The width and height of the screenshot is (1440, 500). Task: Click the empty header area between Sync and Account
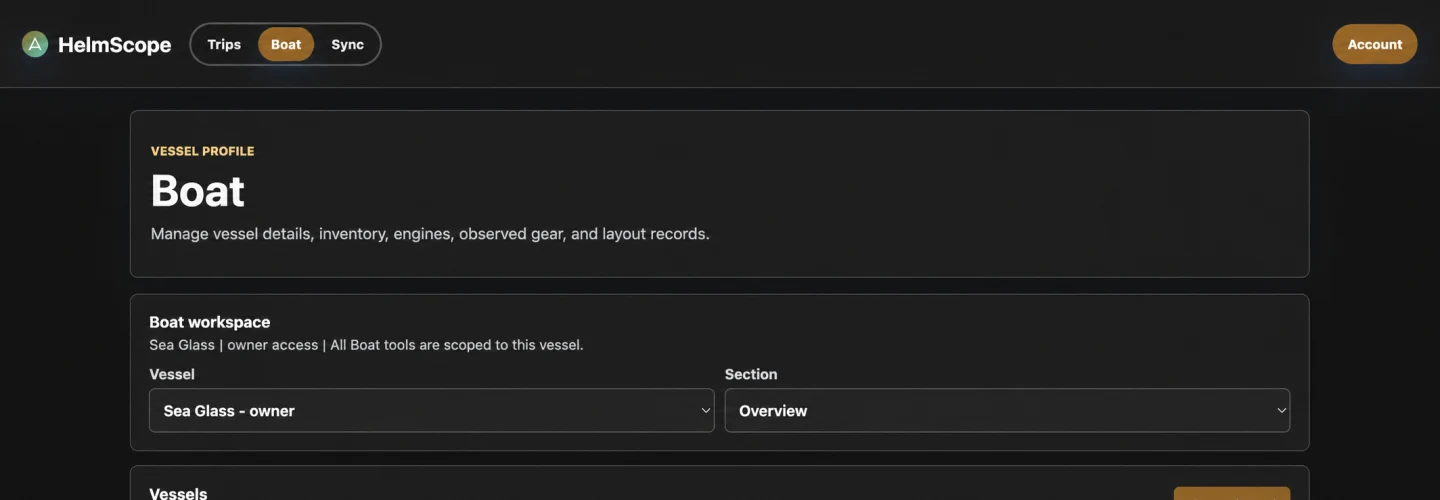(x=856, y=44)
